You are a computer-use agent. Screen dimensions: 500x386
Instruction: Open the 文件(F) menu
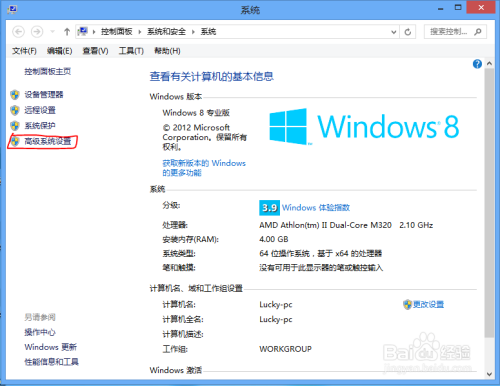tap(24, 51)
